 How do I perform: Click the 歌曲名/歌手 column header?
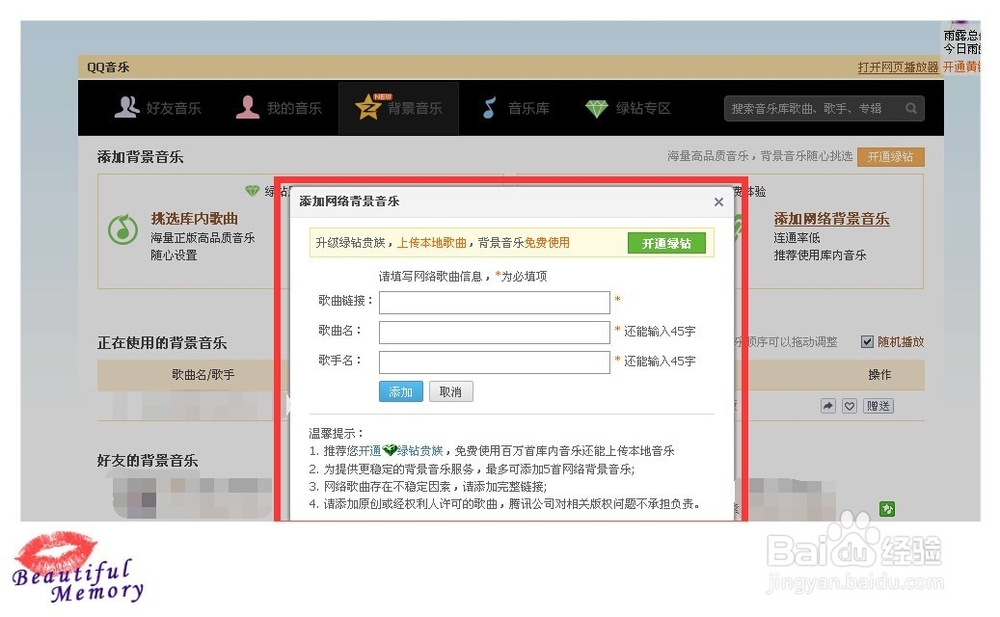[203, 375]
